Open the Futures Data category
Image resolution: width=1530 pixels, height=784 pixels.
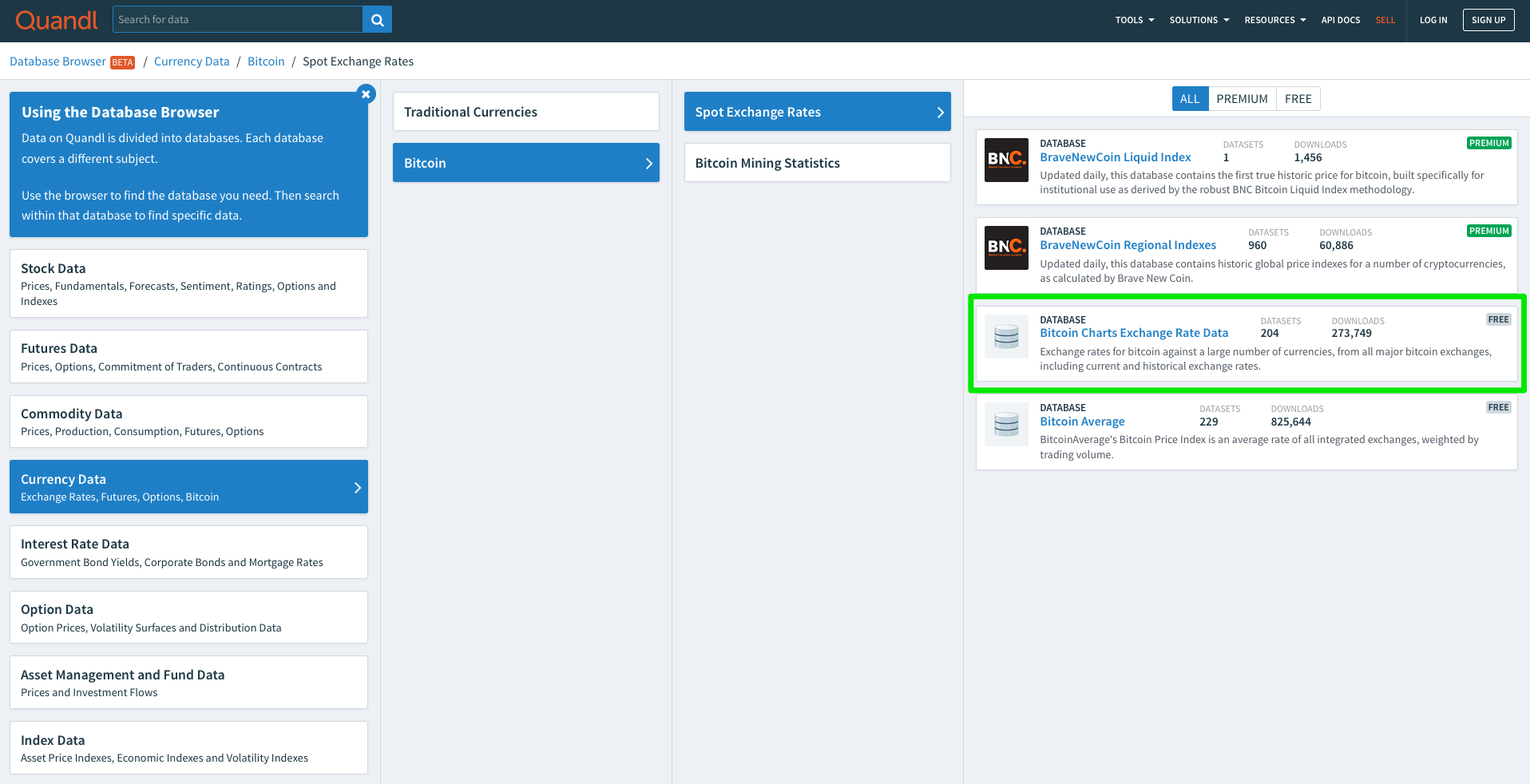click(188, 356)
